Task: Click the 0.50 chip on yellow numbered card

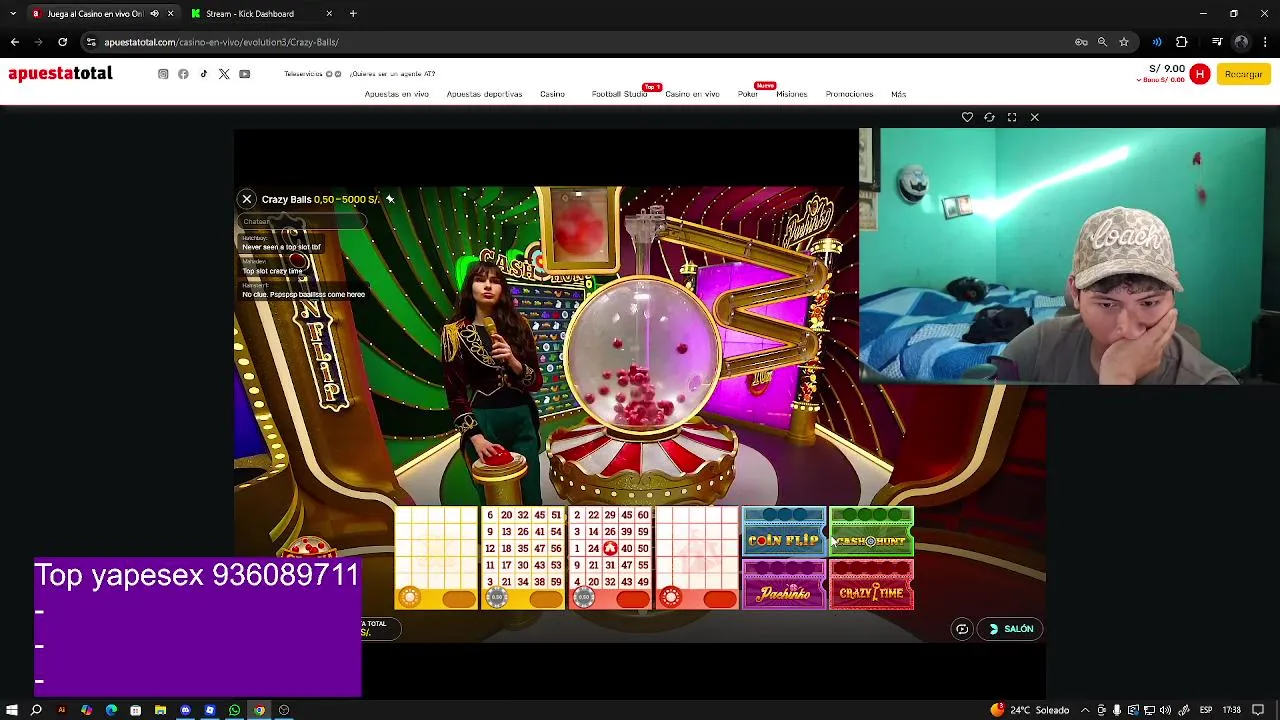Action: click(496, 598)
